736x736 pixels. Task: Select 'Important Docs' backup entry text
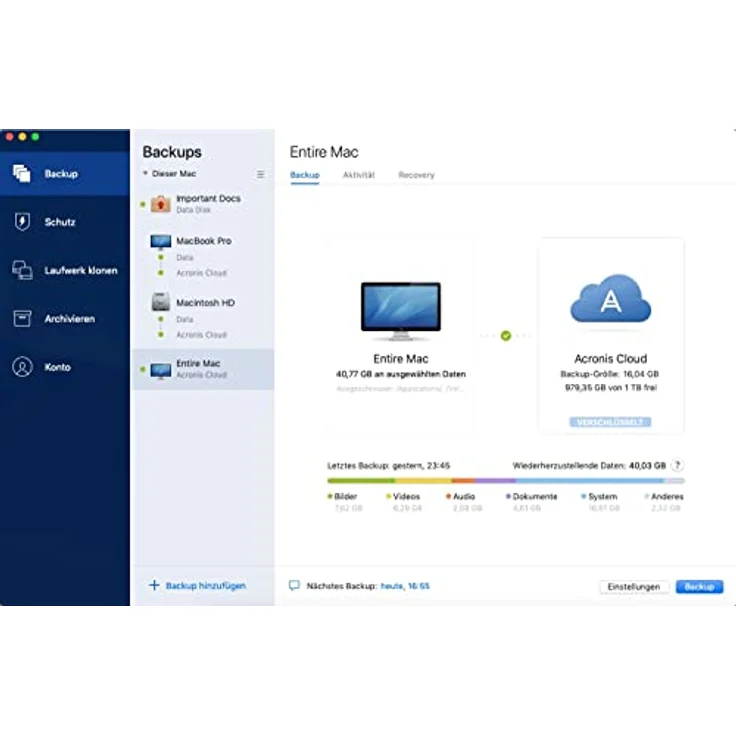coord(208,199)
